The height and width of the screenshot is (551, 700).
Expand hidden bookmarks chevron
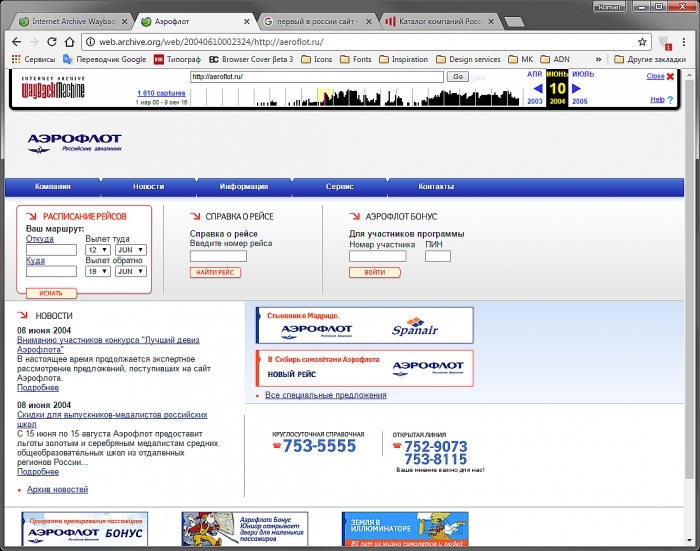point(598,59)
